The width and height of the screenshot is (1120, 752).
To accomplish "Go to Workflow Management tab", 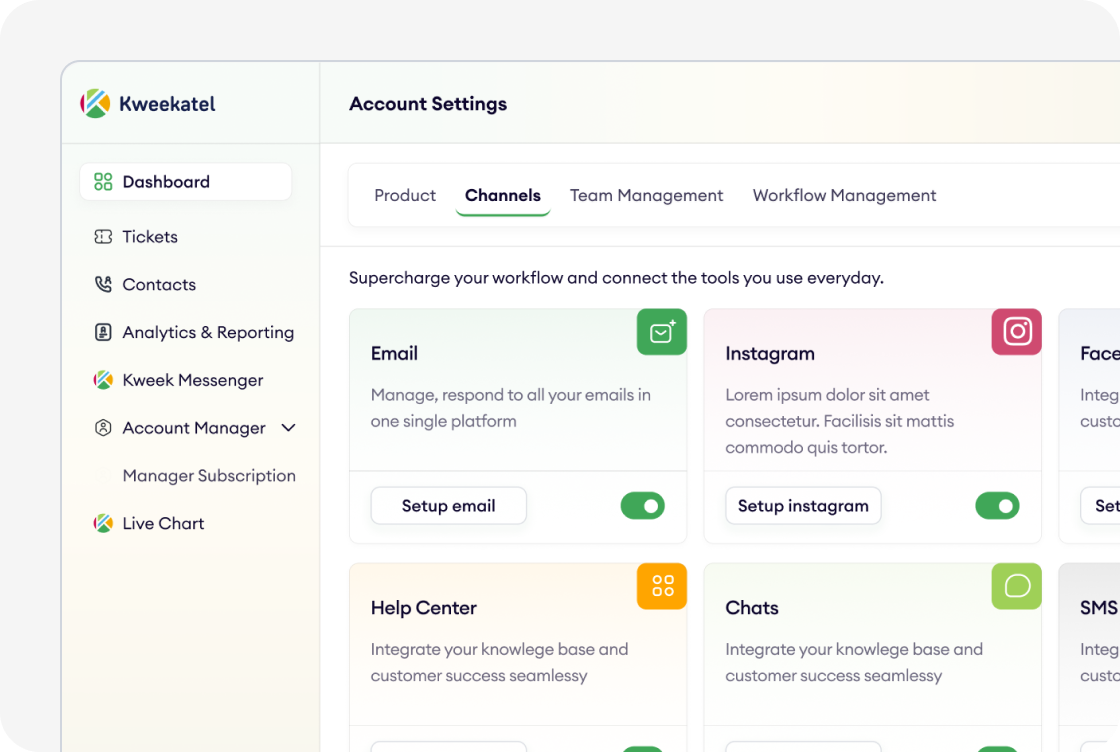I will point(844,196).
